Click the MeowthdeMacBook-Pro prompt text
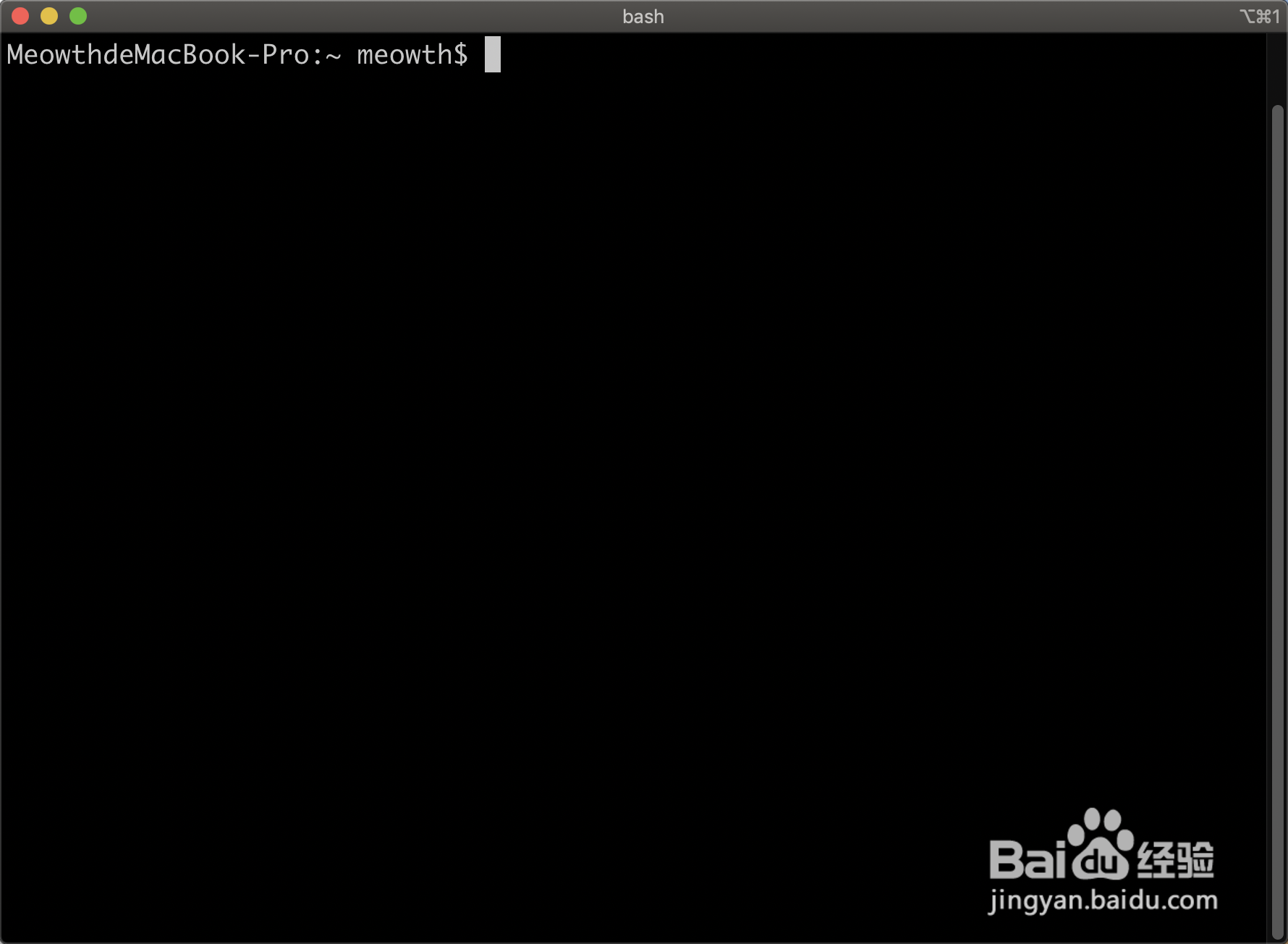1288x944 pixels. [x=237, y=55]
